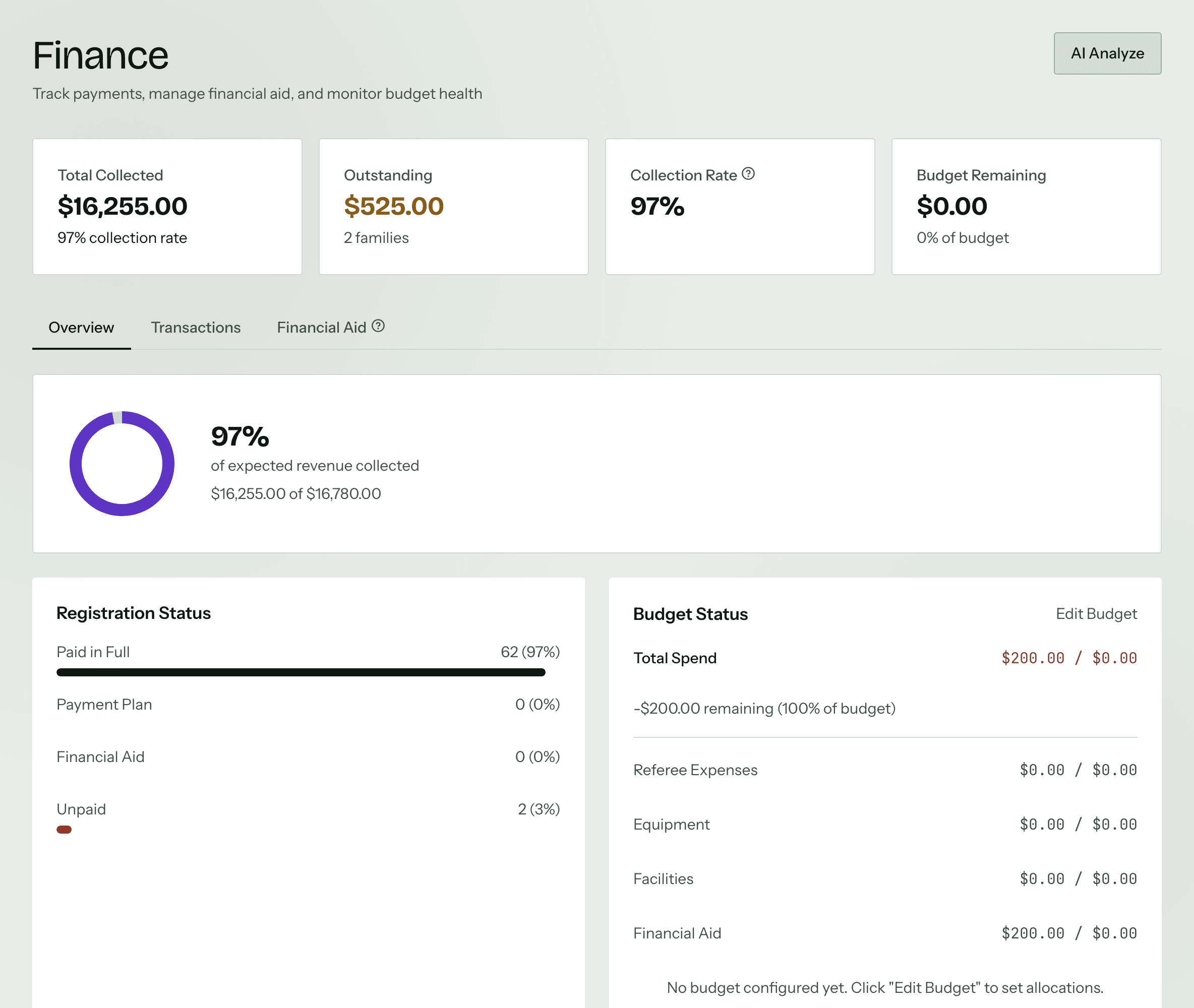
Task: Click the Paid in Full label
Action: (x=93, y=652)
